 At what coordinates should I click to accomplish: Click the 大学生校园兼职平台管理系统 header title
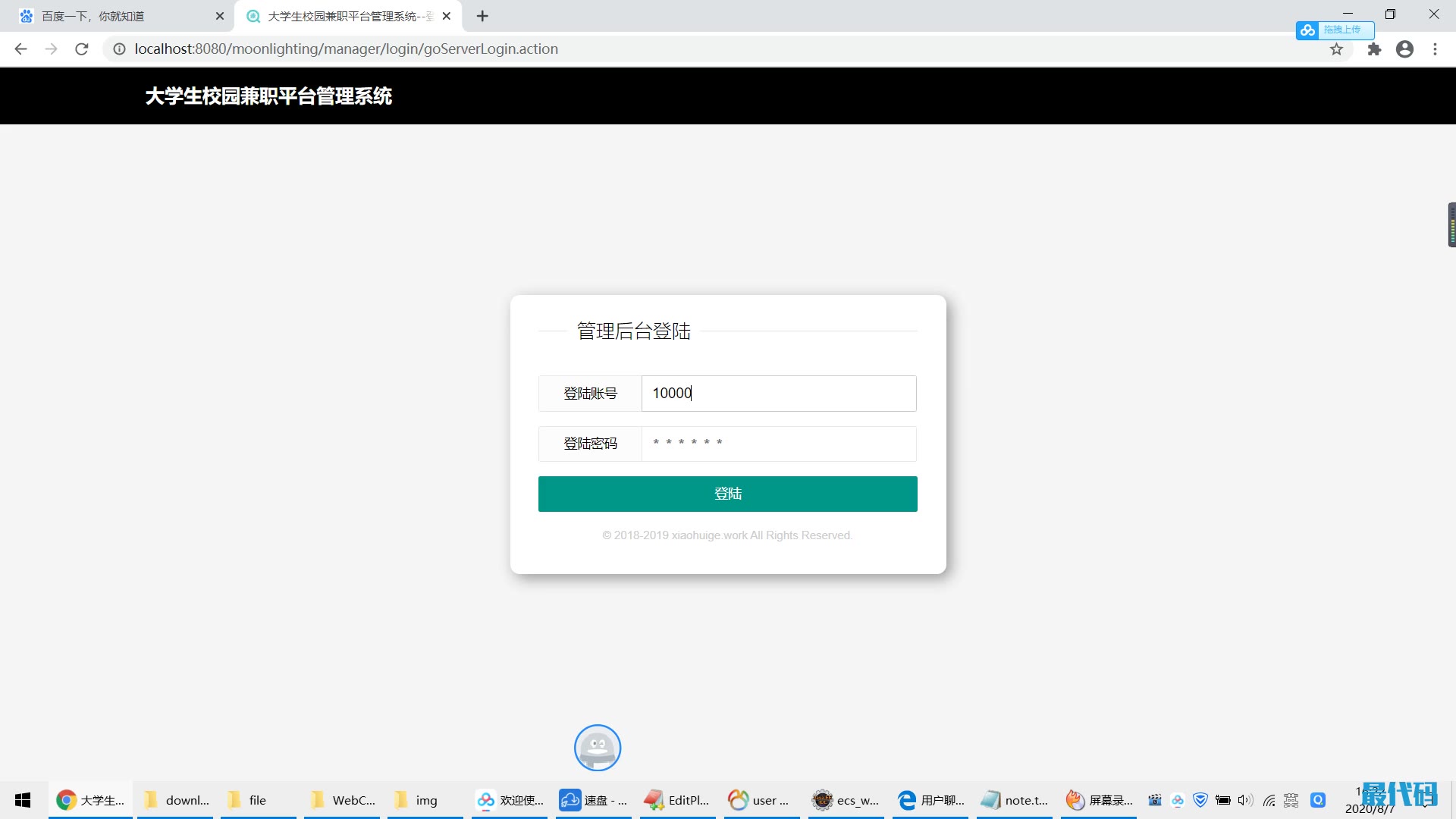tap(268, 96)
